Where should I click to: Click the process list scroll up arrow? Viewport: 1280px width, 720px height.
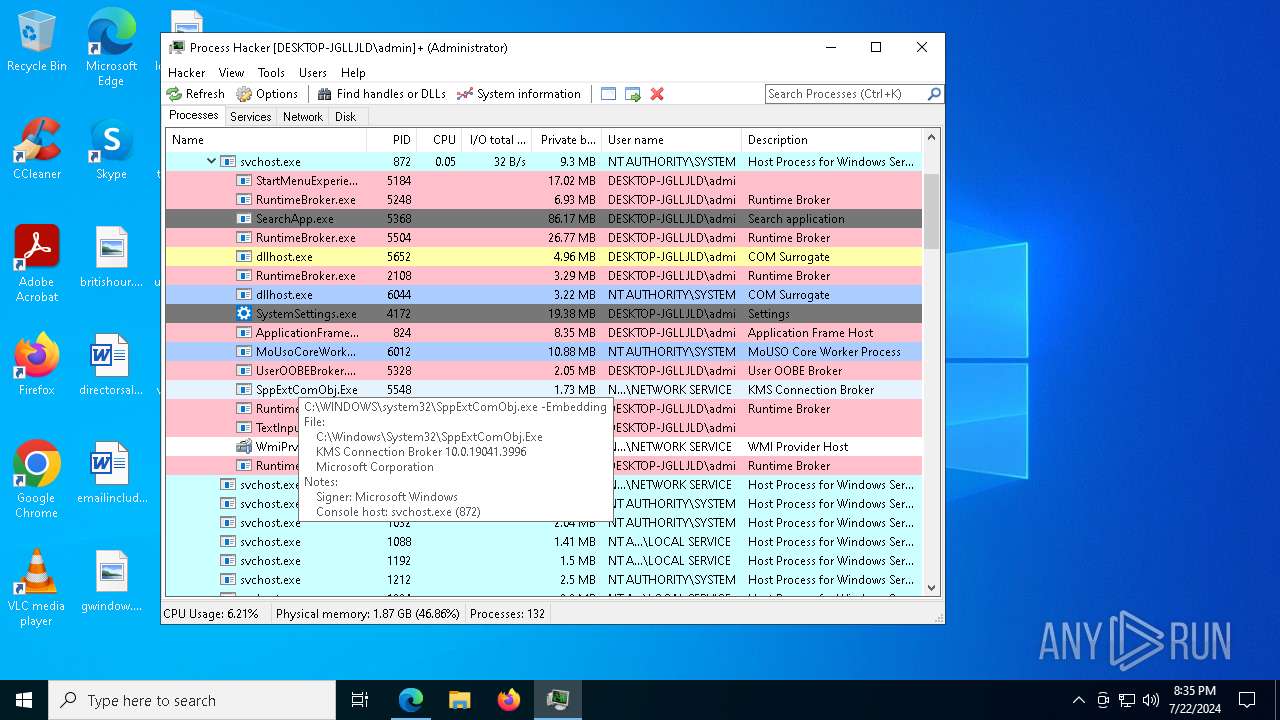pos(932,138)
